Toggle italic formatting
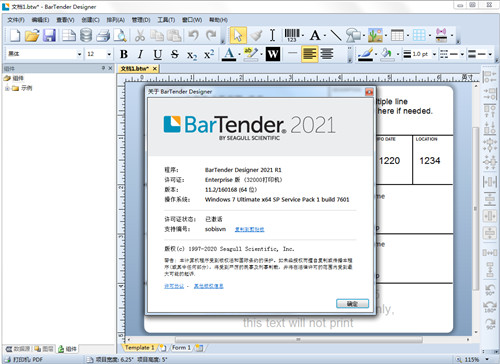 coord(140,54)
